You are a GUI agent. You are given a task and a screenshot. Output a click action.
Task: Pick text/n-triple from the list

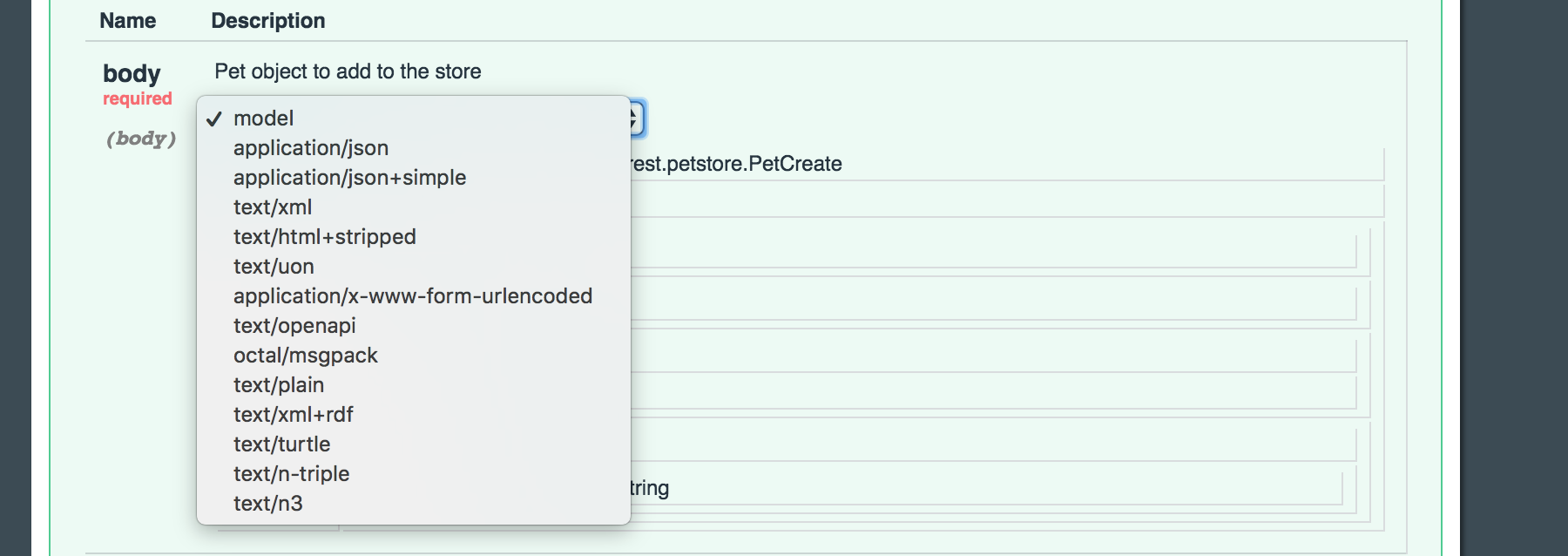pyautogui.click(x=291, y=474)
